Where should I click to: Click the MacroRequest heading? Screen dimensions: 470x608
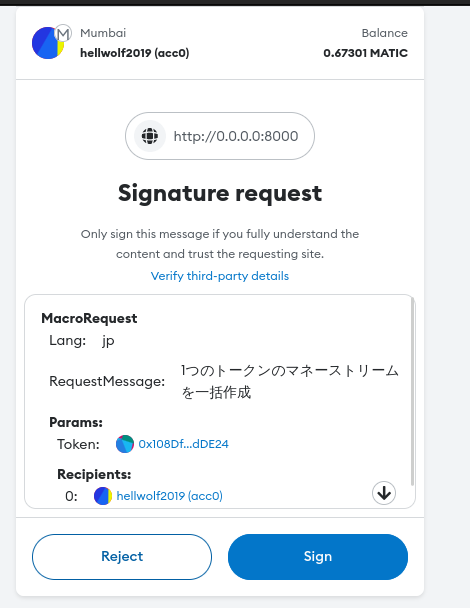(x=89, y=318)
